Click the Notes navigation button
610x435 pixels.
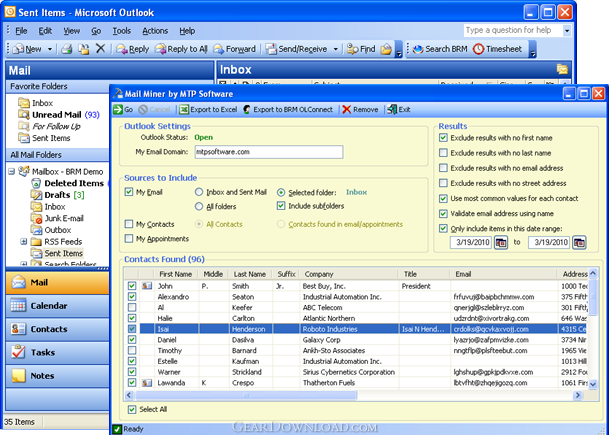pos(58,376)
